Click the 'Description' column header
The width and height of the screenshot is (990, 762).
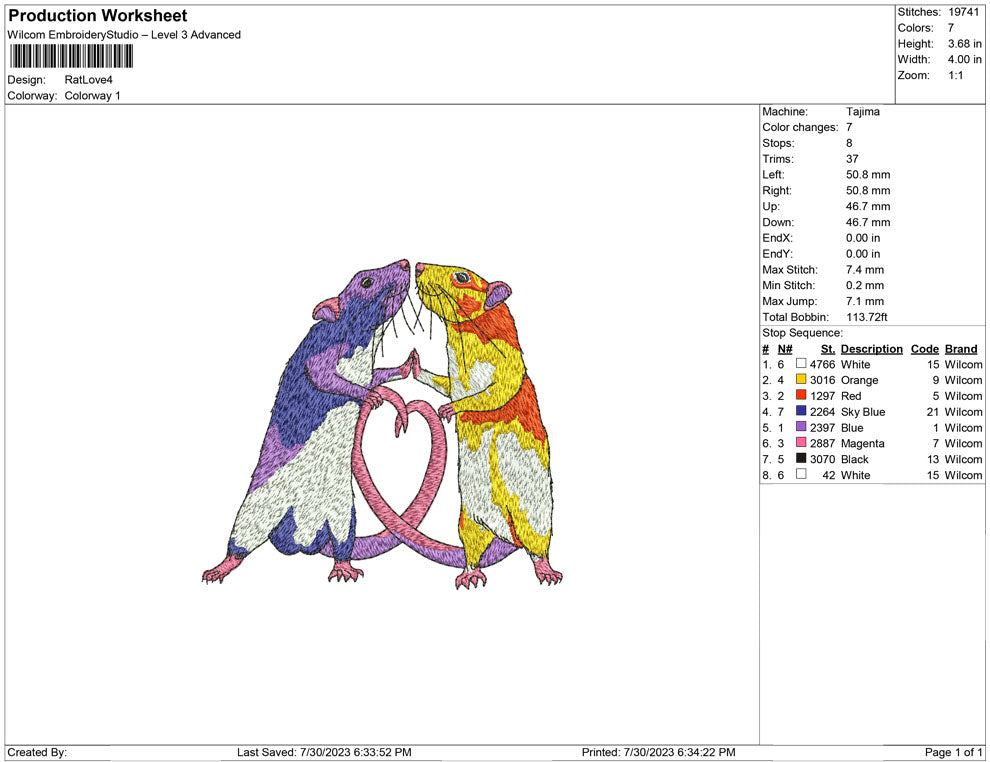click(x=871, y=349)
